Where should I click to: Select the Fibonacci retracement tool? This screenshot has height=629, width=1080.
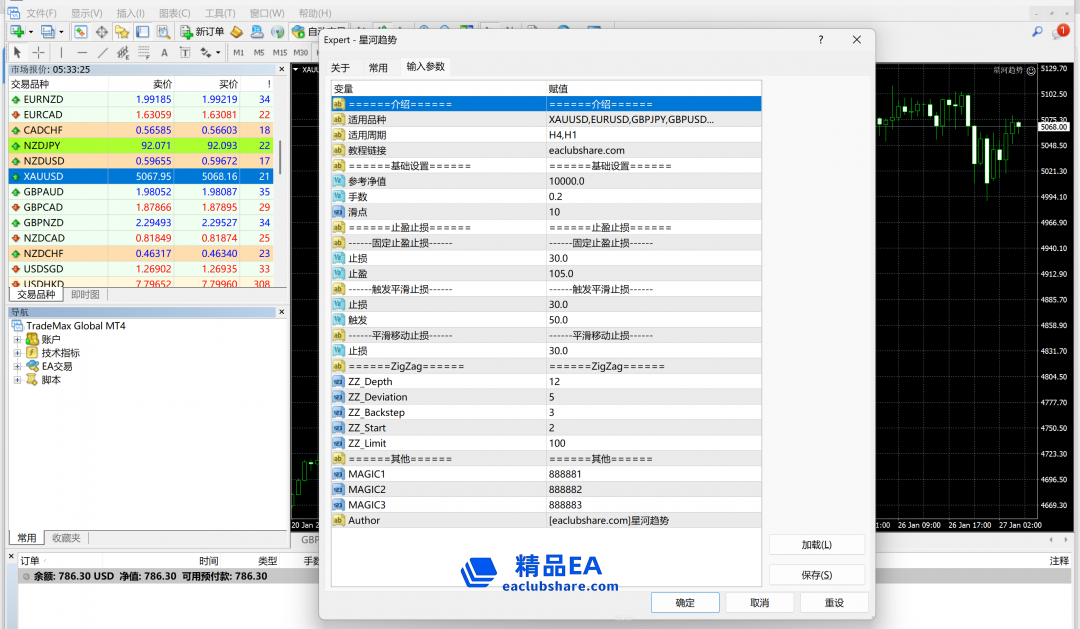click(144, 52)
